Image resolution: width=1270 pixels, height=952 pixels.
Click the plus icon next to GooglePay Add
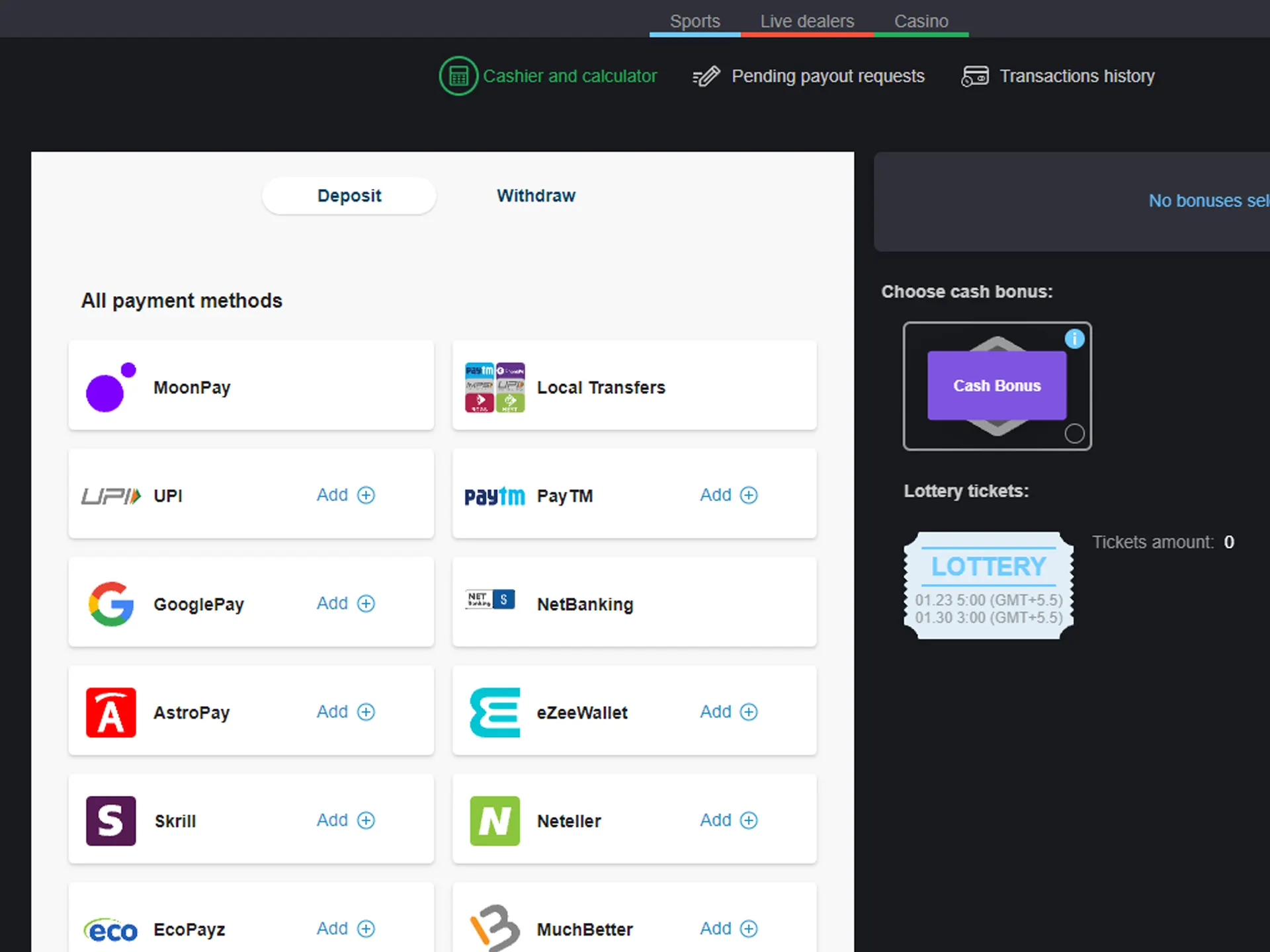366,604
